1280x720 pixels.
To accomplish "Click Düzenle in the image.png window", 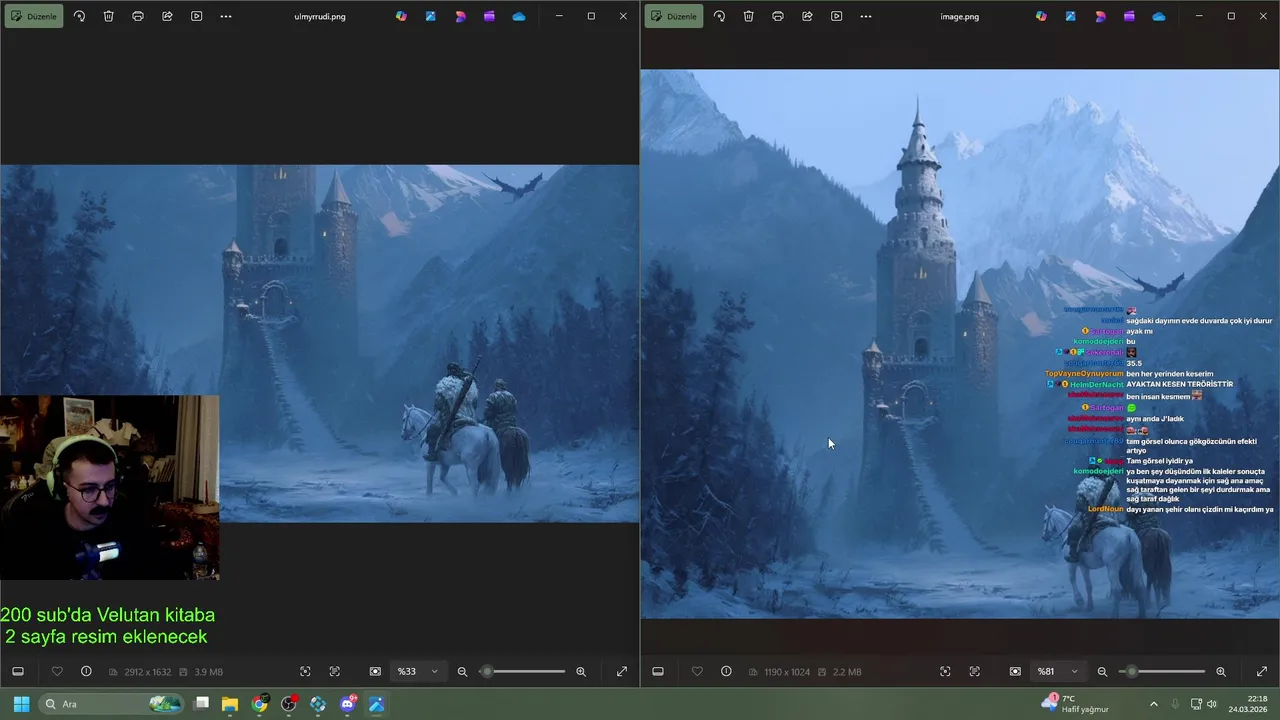I will pyautogui.click(x=674, y=16).
